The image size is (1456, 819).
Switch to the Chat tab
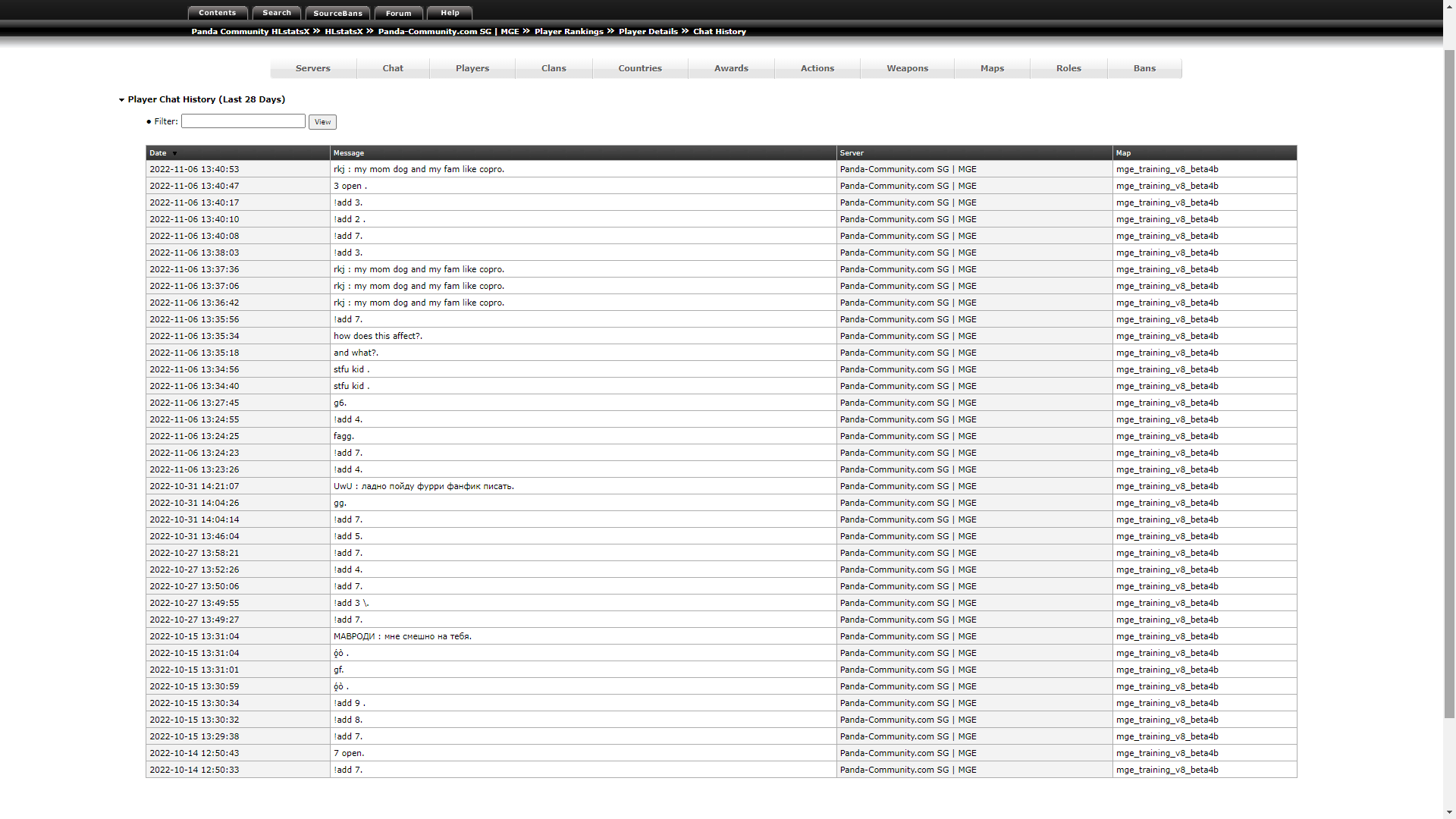click(x=392, y=68)
